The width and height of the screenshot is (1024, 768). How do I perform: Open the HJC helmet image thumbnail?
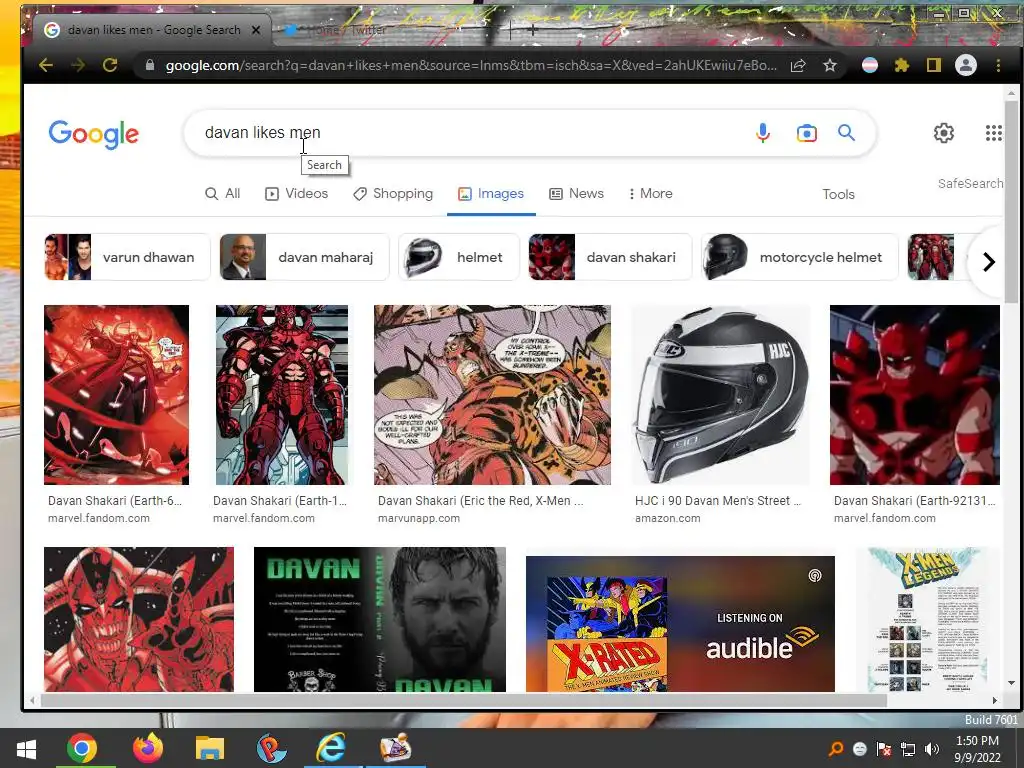tap(720, 395)
